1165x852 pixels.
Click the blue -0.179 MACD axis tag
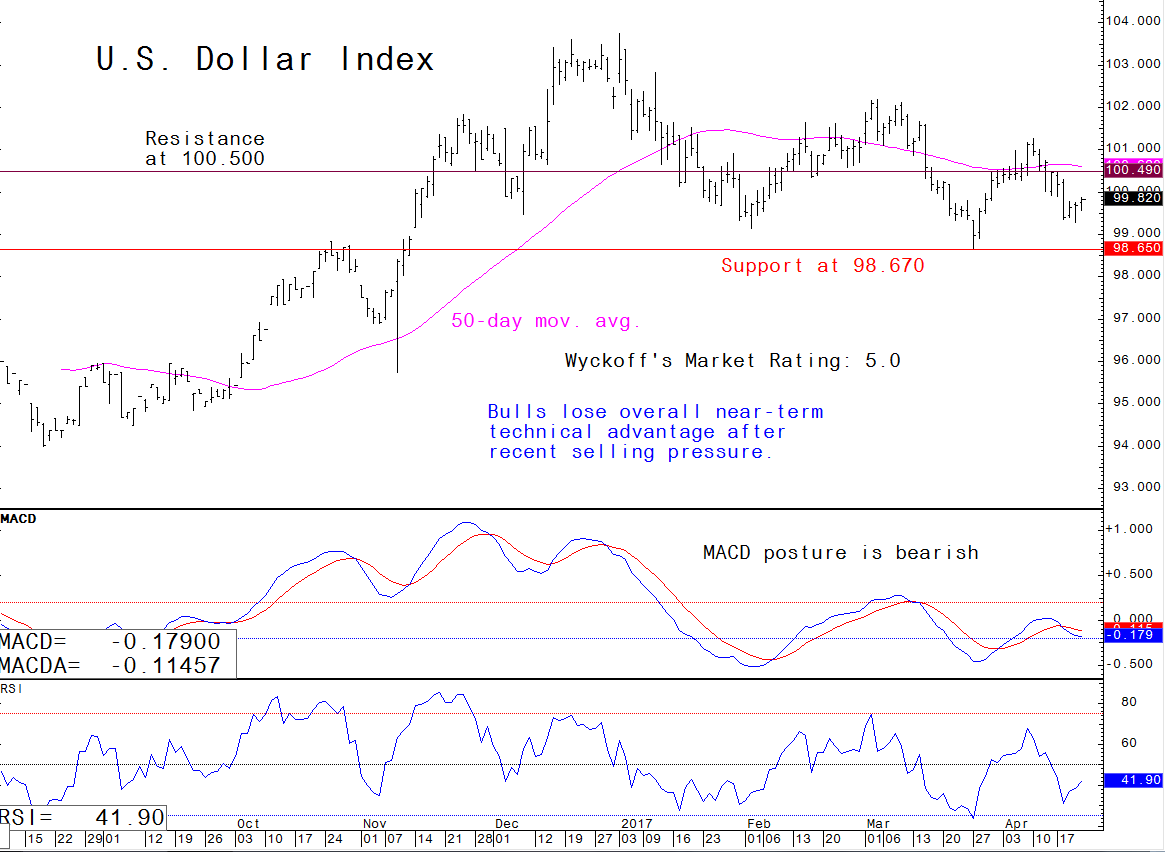pos(1132,634)
